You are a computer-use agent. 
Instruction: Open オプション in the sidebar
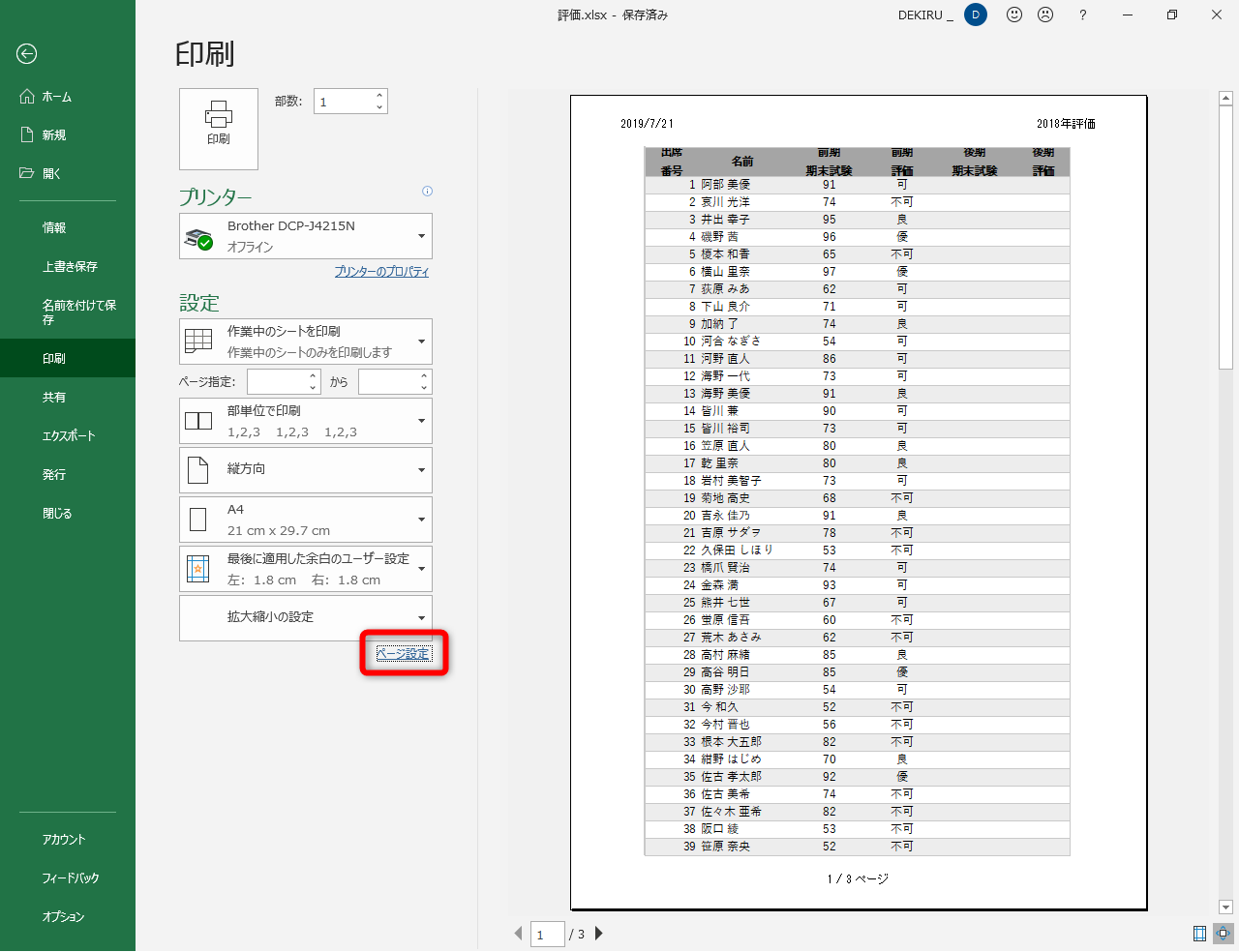(68, 917)
